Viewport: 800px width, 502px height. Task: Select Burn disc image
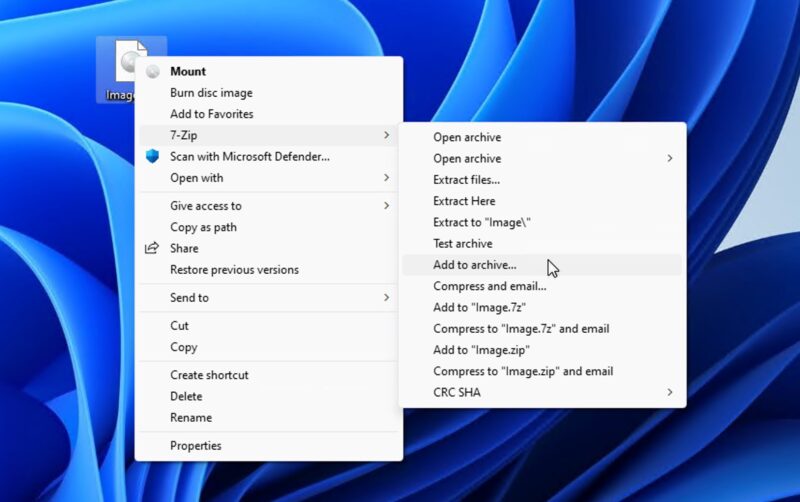pos(269,93)
